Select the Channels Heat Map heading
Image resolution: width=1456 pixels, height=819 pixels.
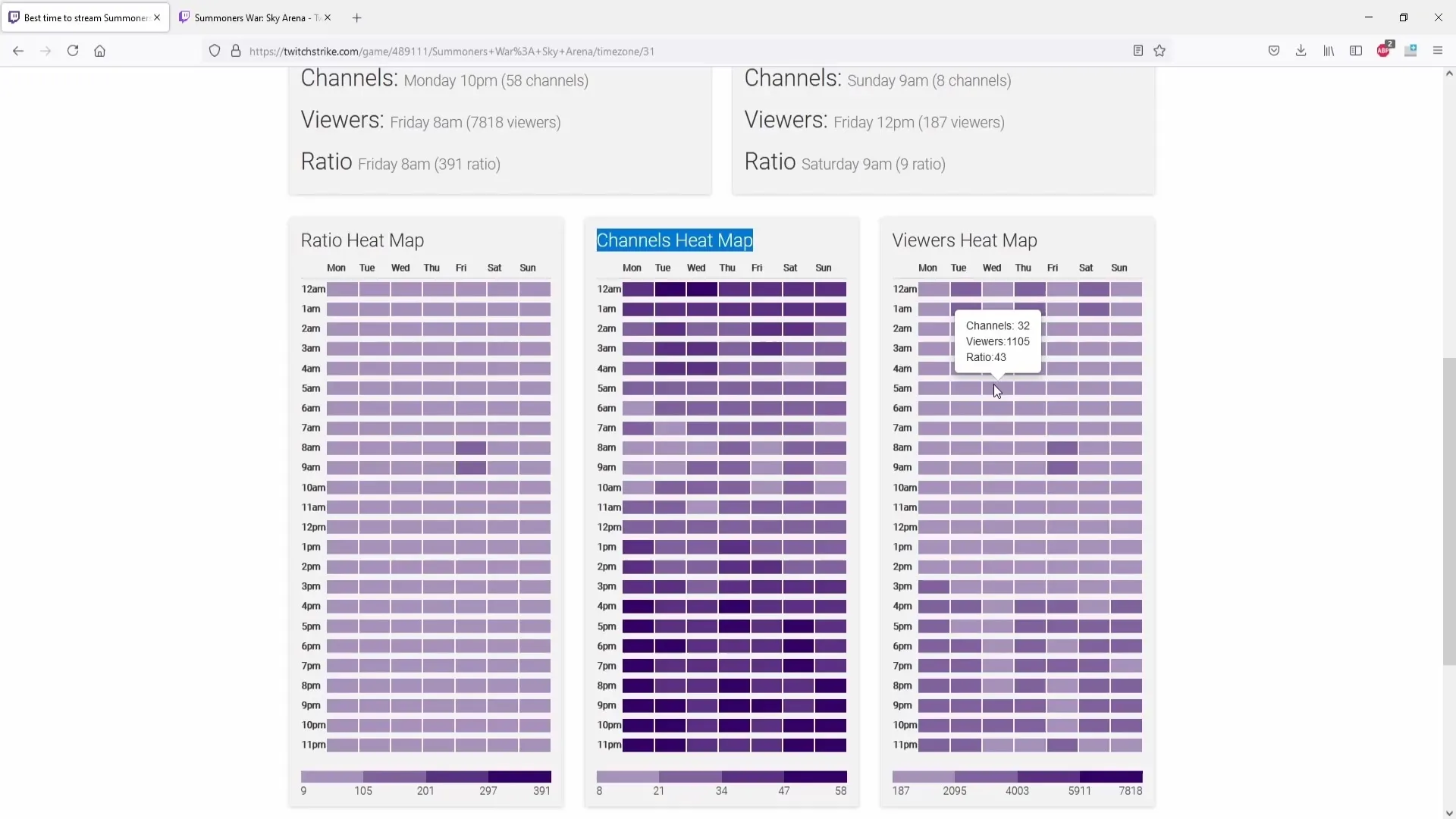(x=675, y=240)
